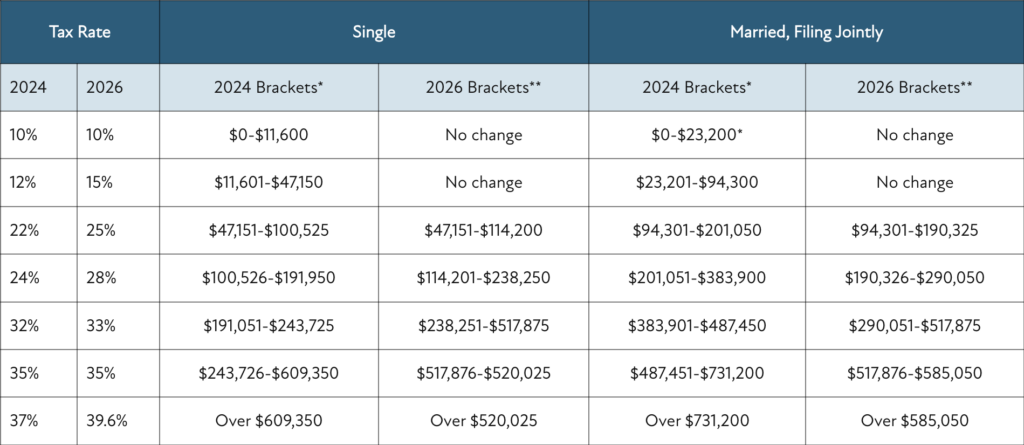Select the $100,526-$191,950 bracket cell
Viewport: 1024px width, 445px height.
pyautogui.click(x=269, y=279)
